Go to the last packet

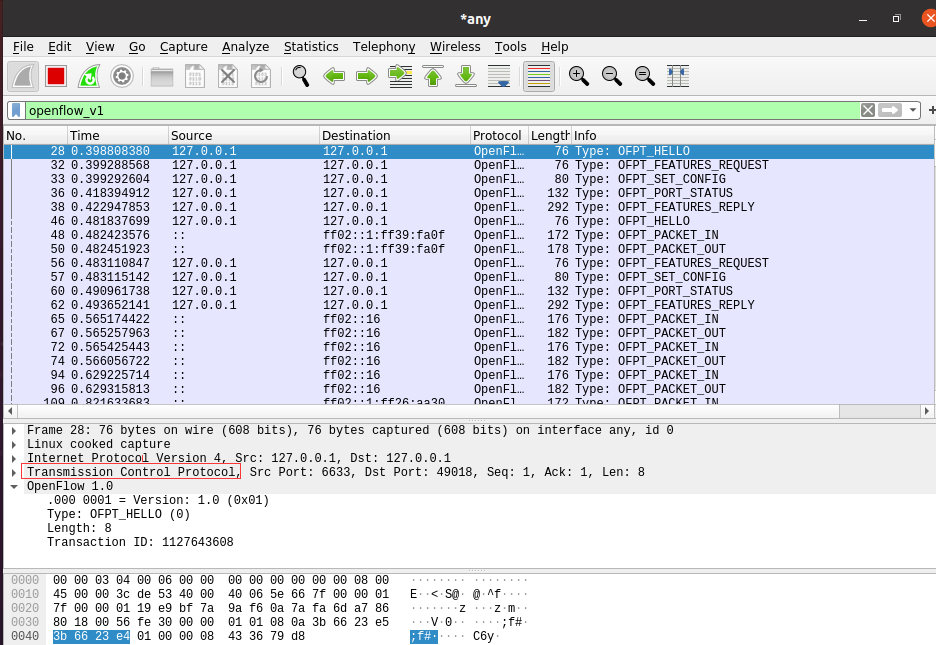(466, 76)
